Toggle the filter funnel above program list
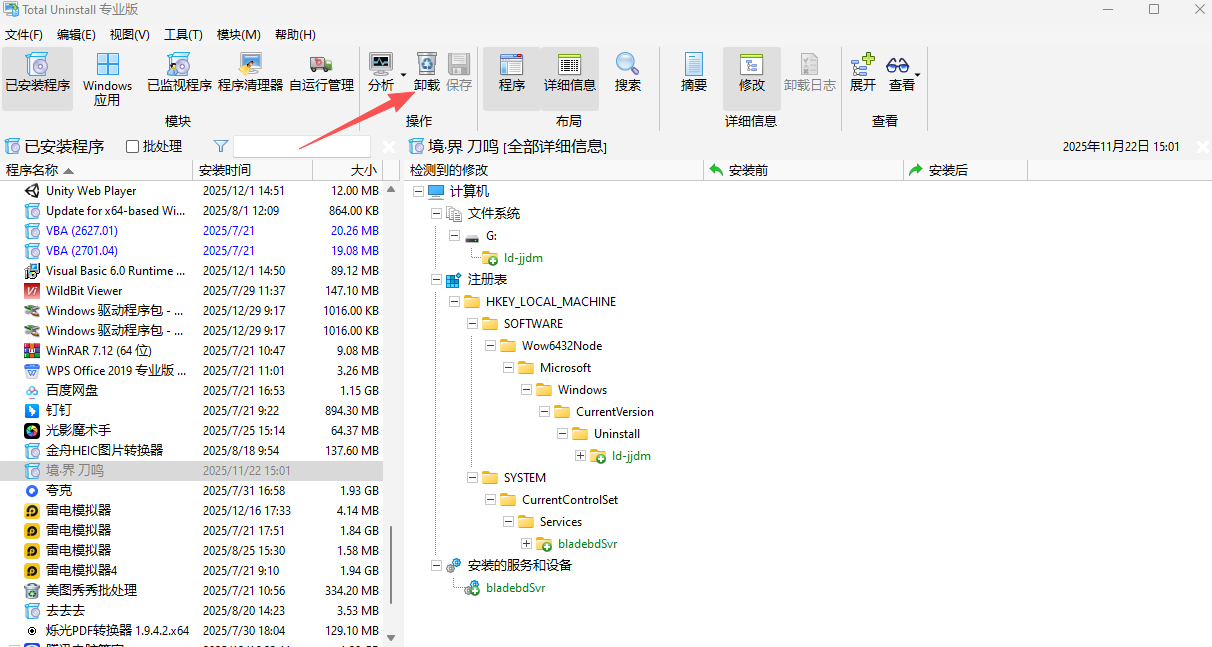1212x647 pixels. pyautogui.click(x=218, y=145)
